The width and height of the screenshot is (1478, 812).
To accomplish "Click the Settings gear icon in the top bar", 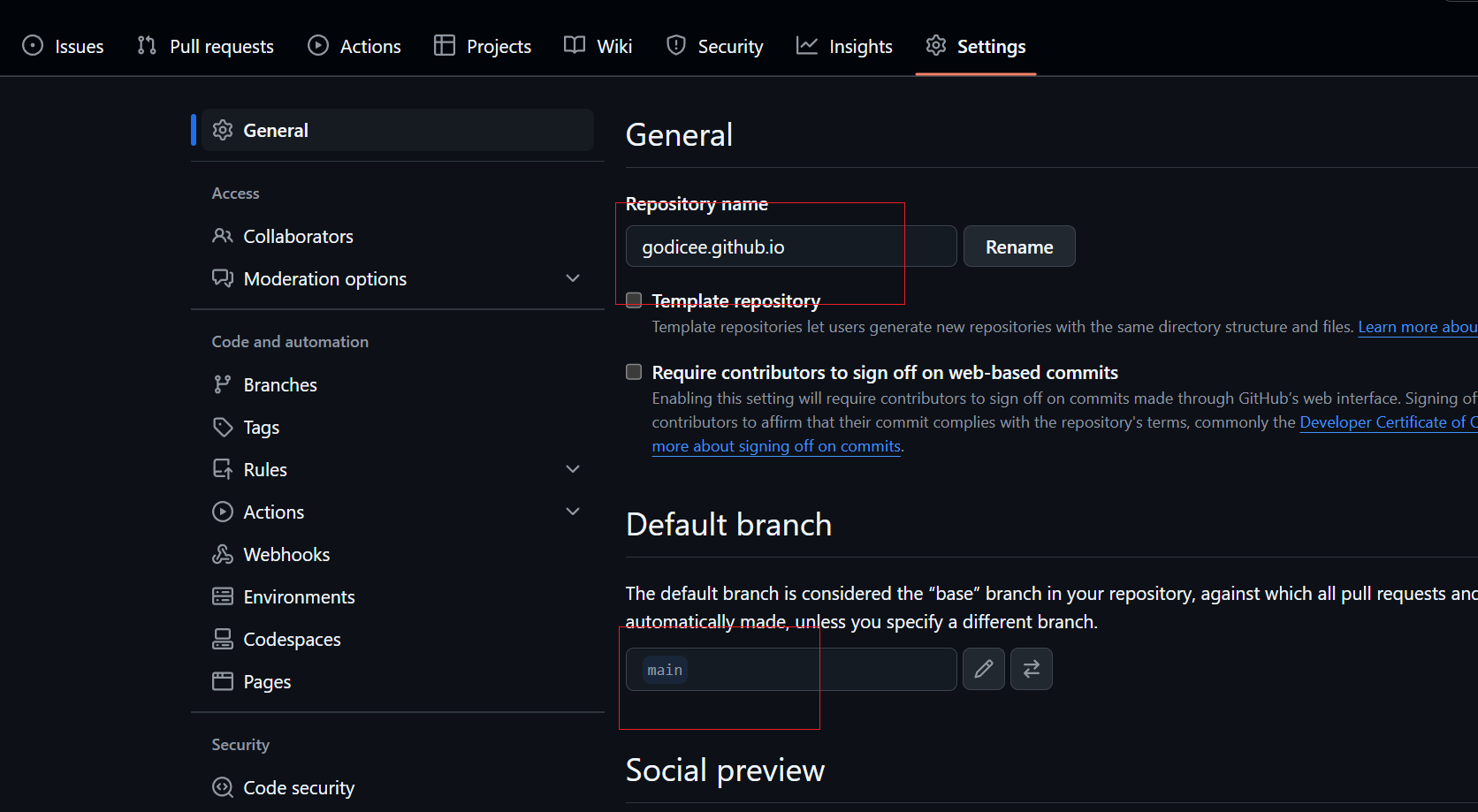I will (x=936, y=45).
